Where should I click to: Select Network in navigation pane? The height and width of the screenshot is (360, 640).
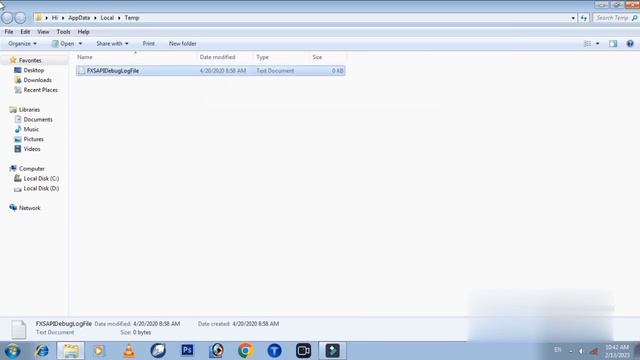[x=29, y=208]
